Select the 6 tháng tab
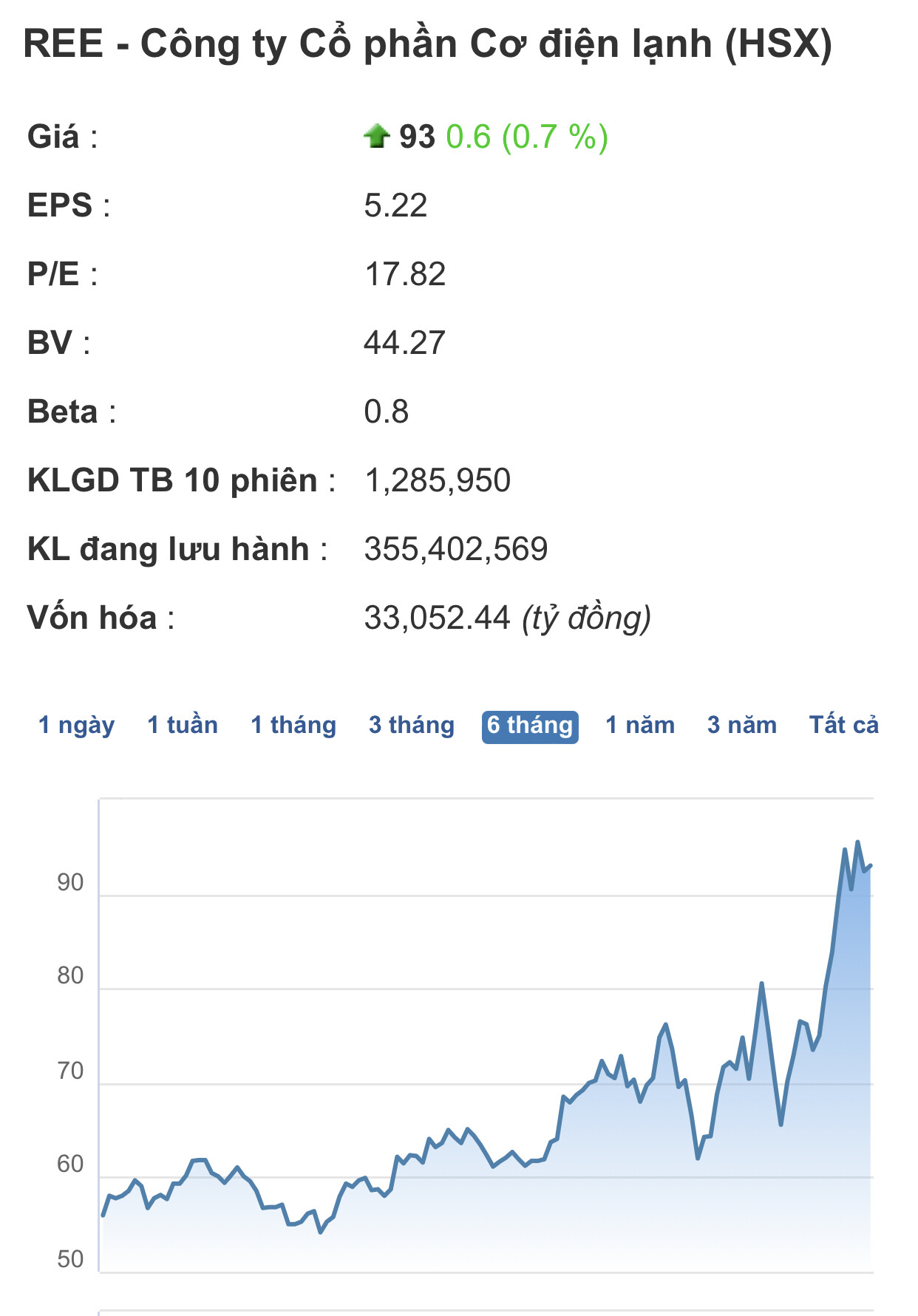 [x=530, y=726]
